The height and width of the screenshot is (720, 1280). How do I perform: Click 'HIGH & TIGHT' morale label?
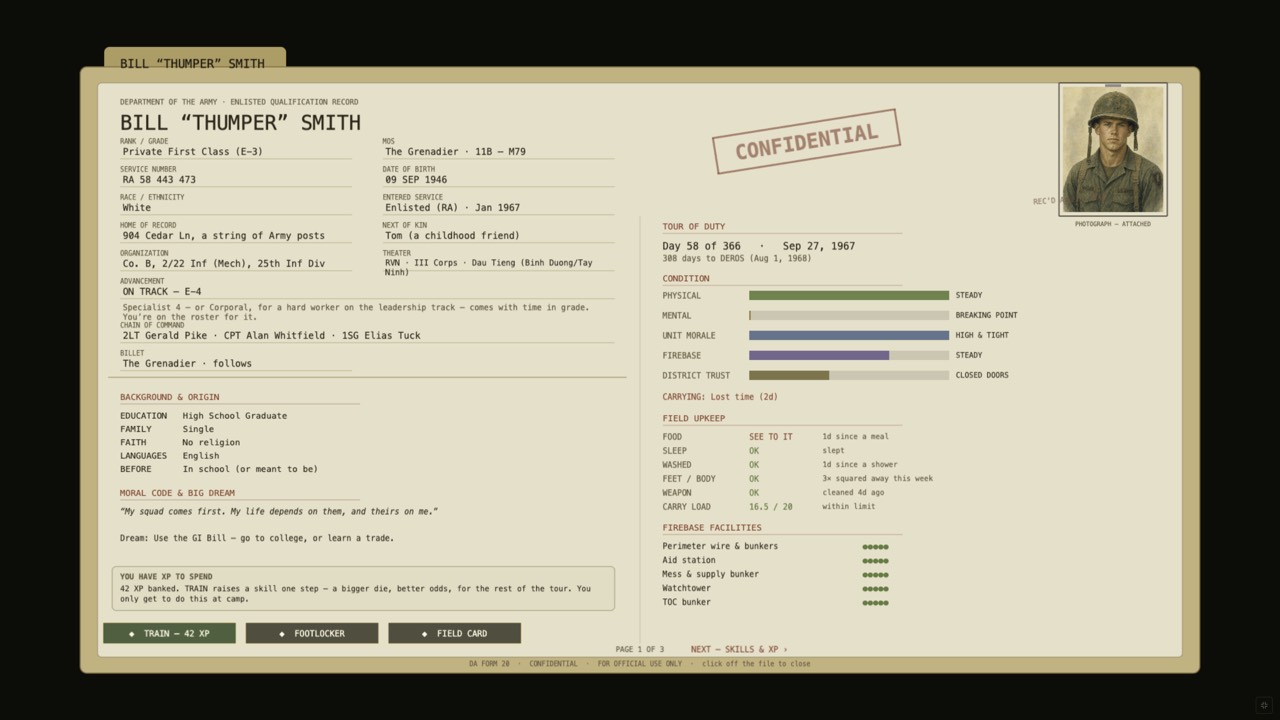click(982, 335)
